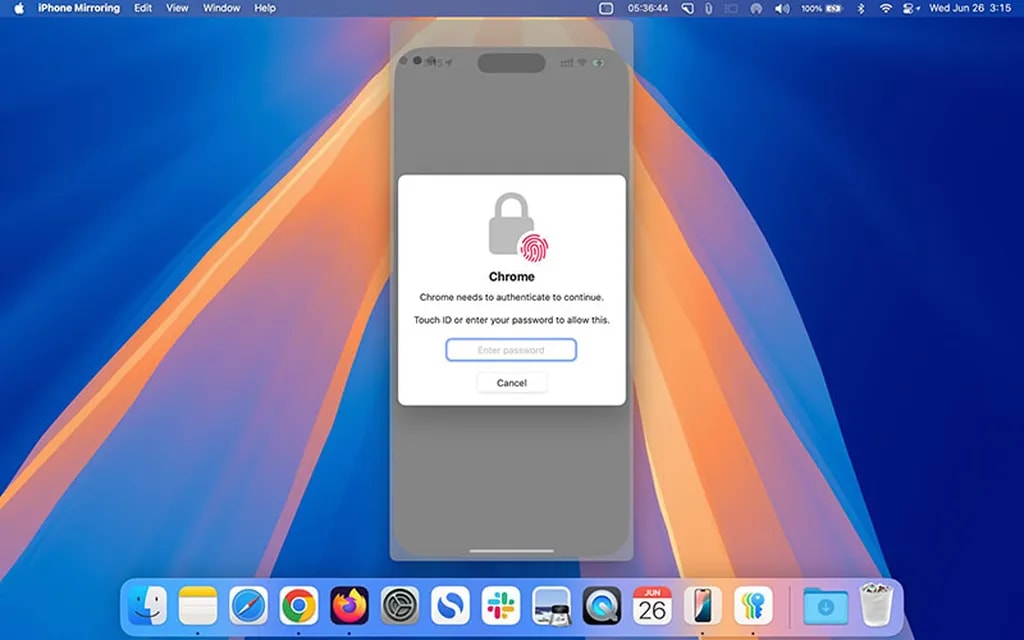Open Firefox from the Dock
The height and width of the screenshot is (640, 1024).
tap(349, 606)
